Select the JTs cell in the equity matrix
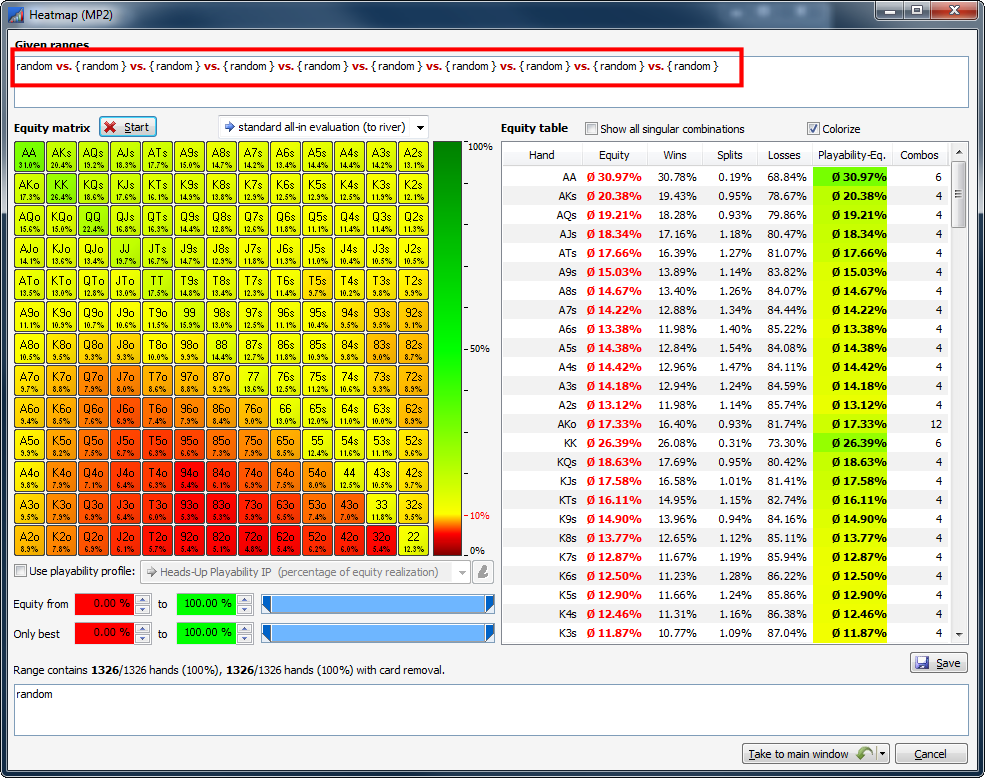The width and height of the screenshot is (985, 778). (157, 253)
